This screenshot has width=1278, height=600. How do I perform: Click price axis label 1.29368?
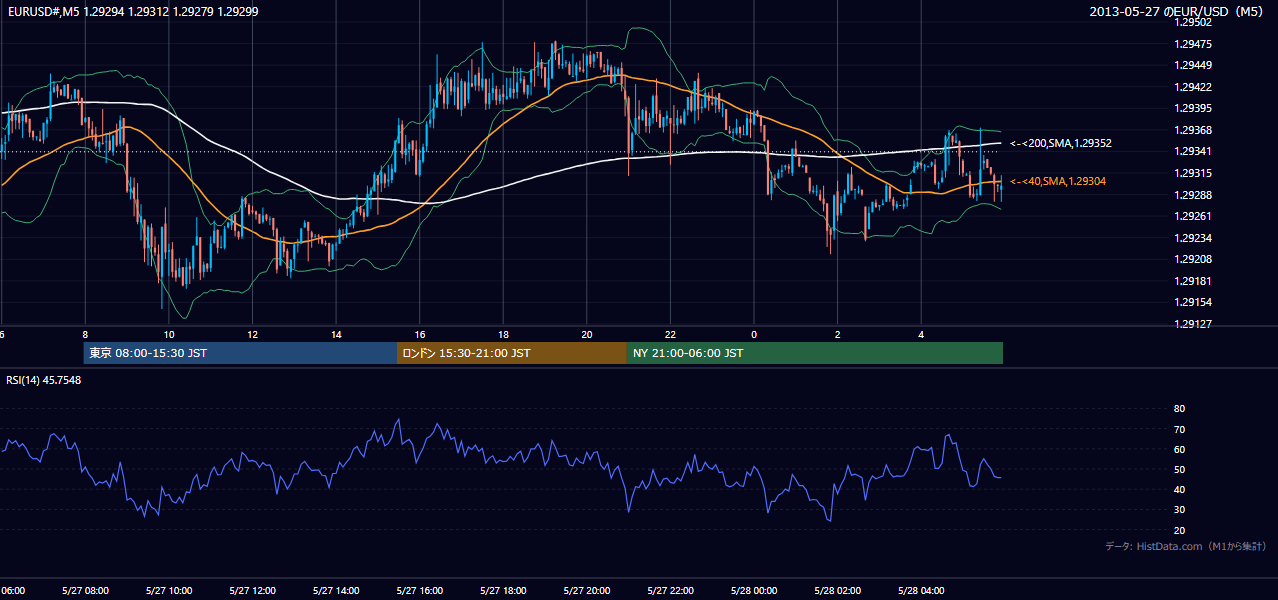[x=1193, y=130]
